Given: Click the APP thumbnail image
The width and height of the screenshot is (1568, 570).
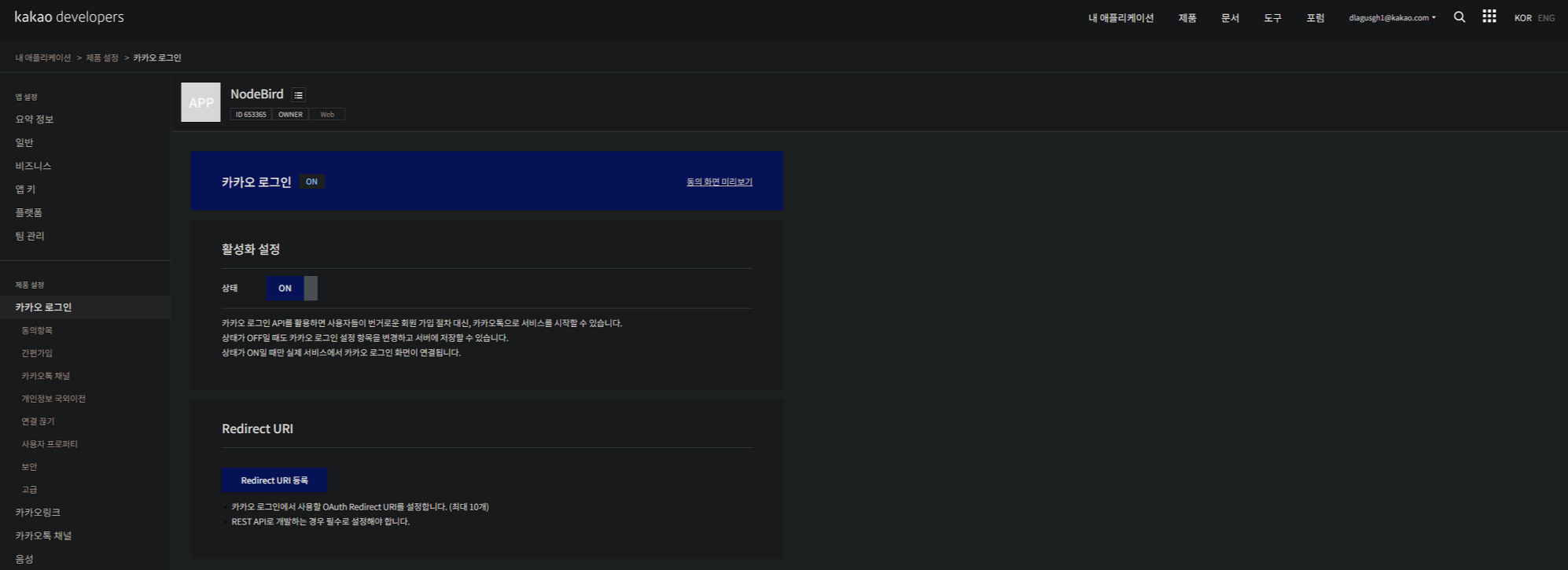Looking at the screenshot, I should point(201,102).
